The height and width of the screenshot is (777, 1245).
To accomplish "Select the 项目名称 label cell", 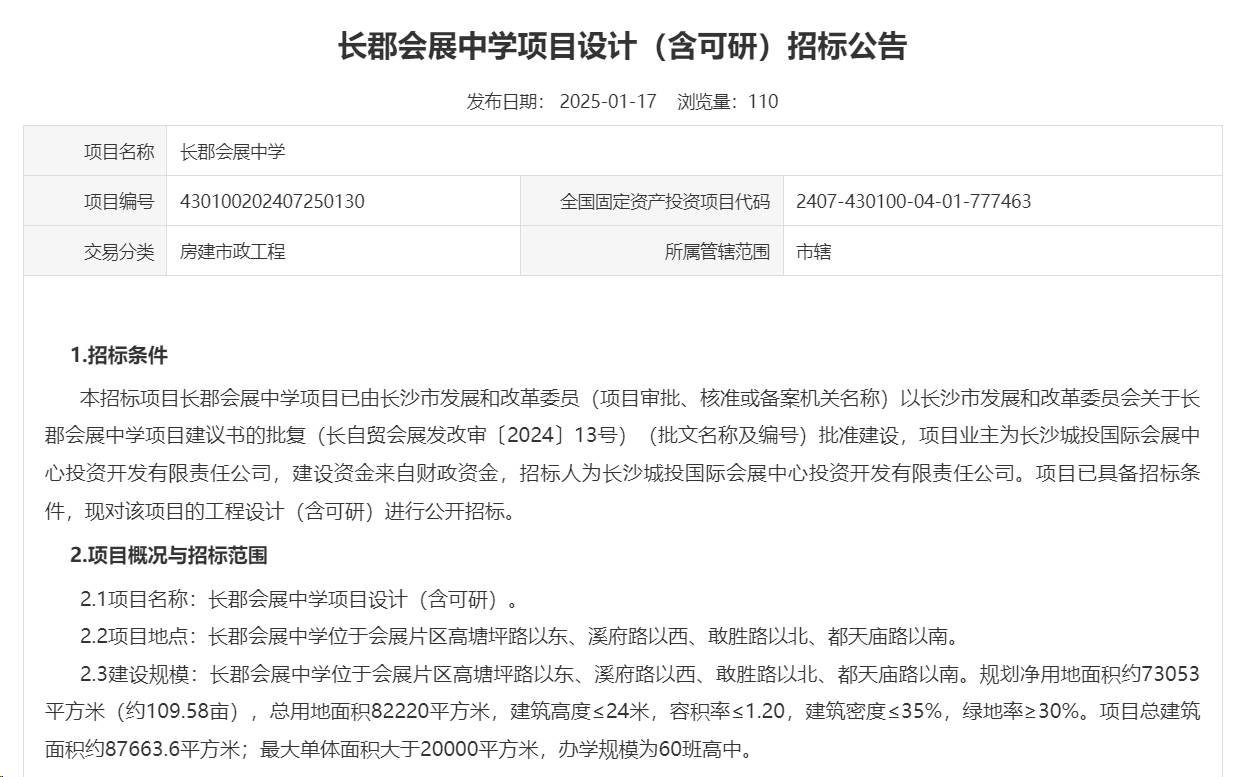I will pyautogui.click(x=95, y=151).
